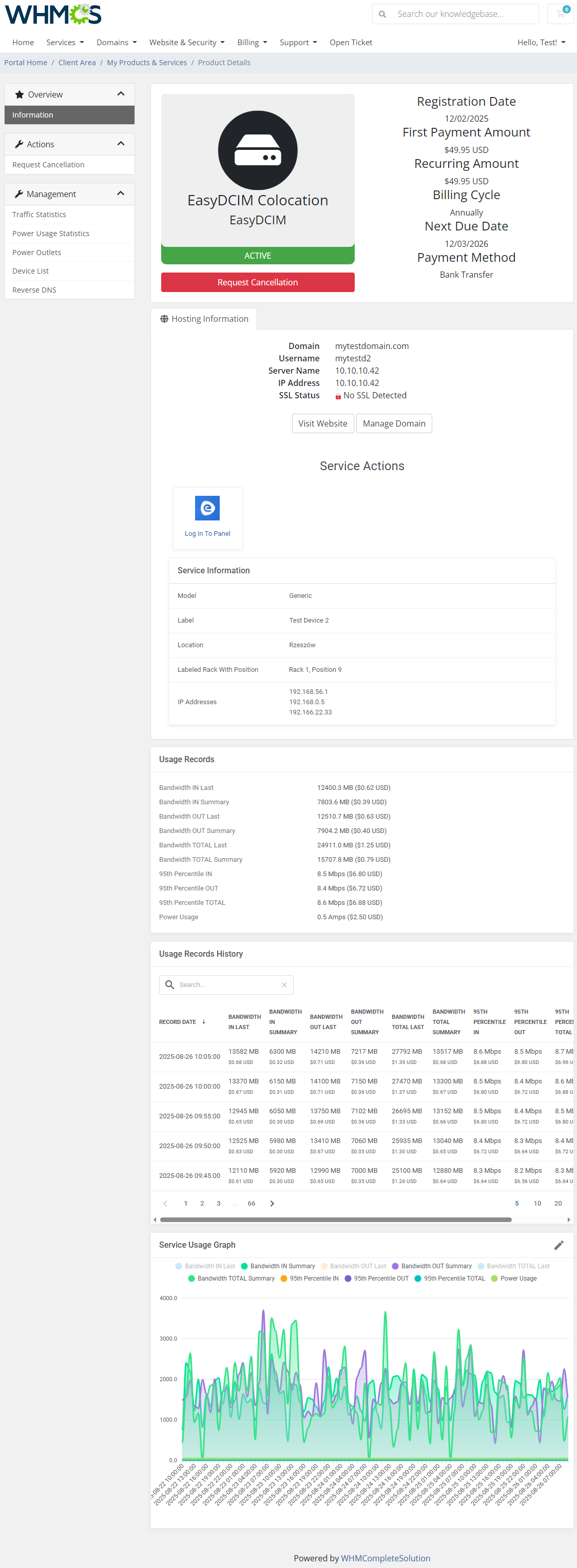
Task: Open the Support dropdown menu
Action: click(x=298, y=43)
